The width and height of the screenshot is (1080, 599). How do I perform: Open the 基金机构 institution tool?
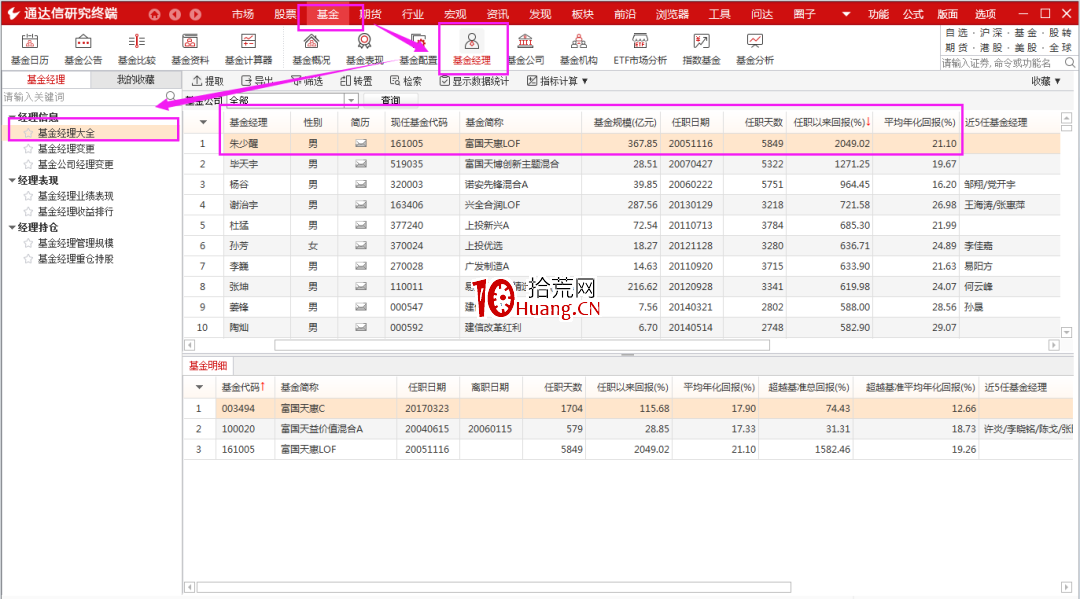pos(579,50)
